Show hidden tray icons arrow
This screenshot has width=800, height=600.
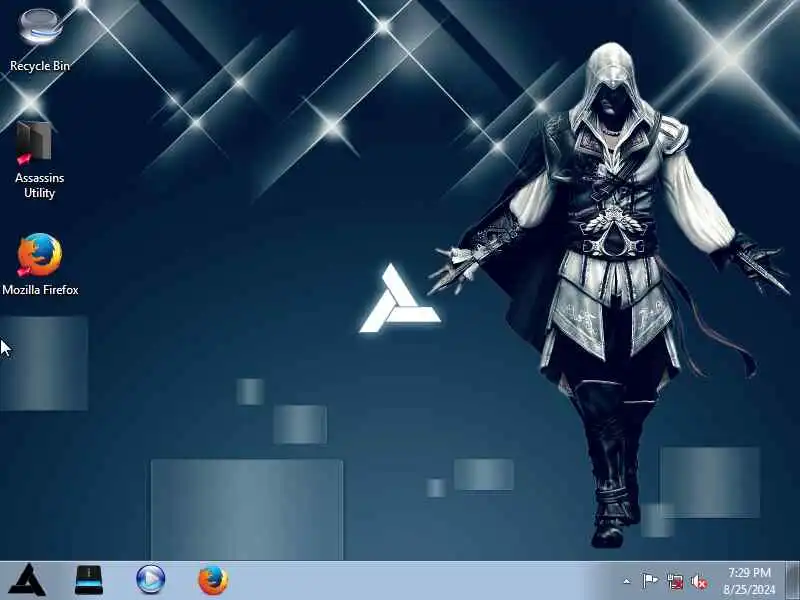pyautogui.click(x=627, y=581)
